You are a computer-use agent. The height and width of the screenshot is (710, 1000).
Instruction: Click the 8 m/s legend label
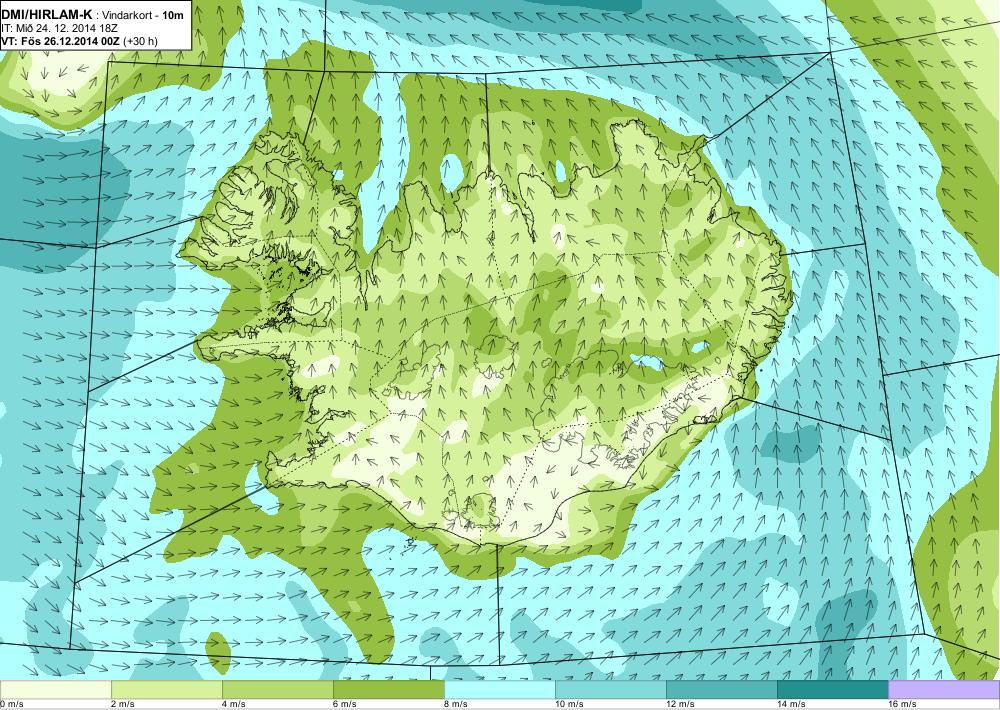pos(455,704)
